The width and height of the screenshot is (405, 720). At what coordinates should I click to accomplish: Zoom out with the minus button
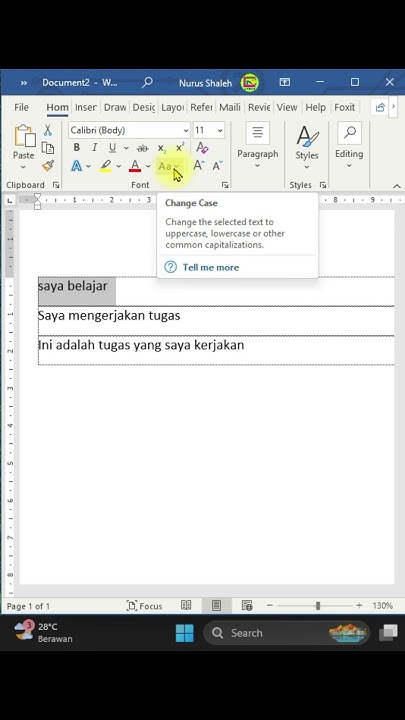270,606
